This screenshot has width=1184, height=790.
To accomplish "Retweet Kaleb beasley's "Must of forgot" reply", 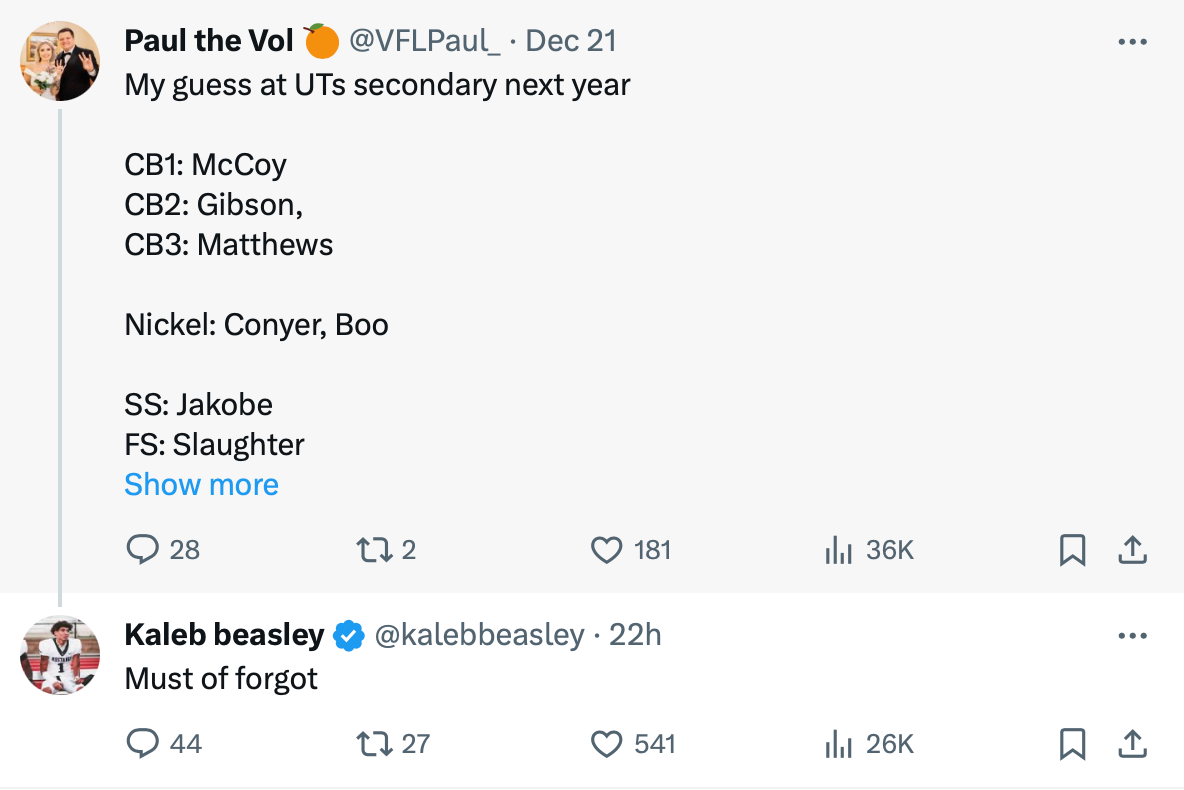I will [371, 743].
